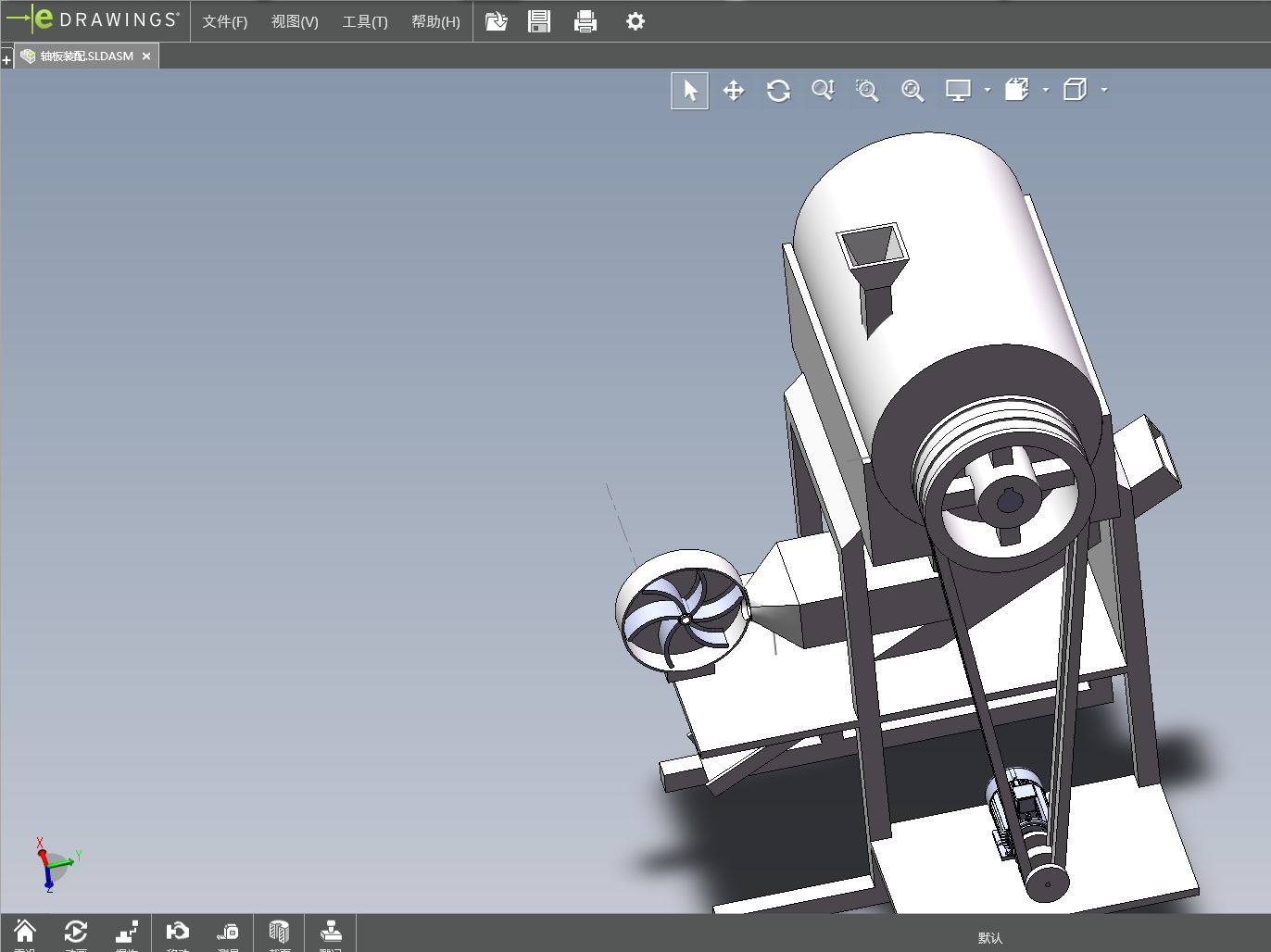The height and width of the screenshot is (952, 1271).
Task: Open Options via the gear icon
Action: point(635,21)
